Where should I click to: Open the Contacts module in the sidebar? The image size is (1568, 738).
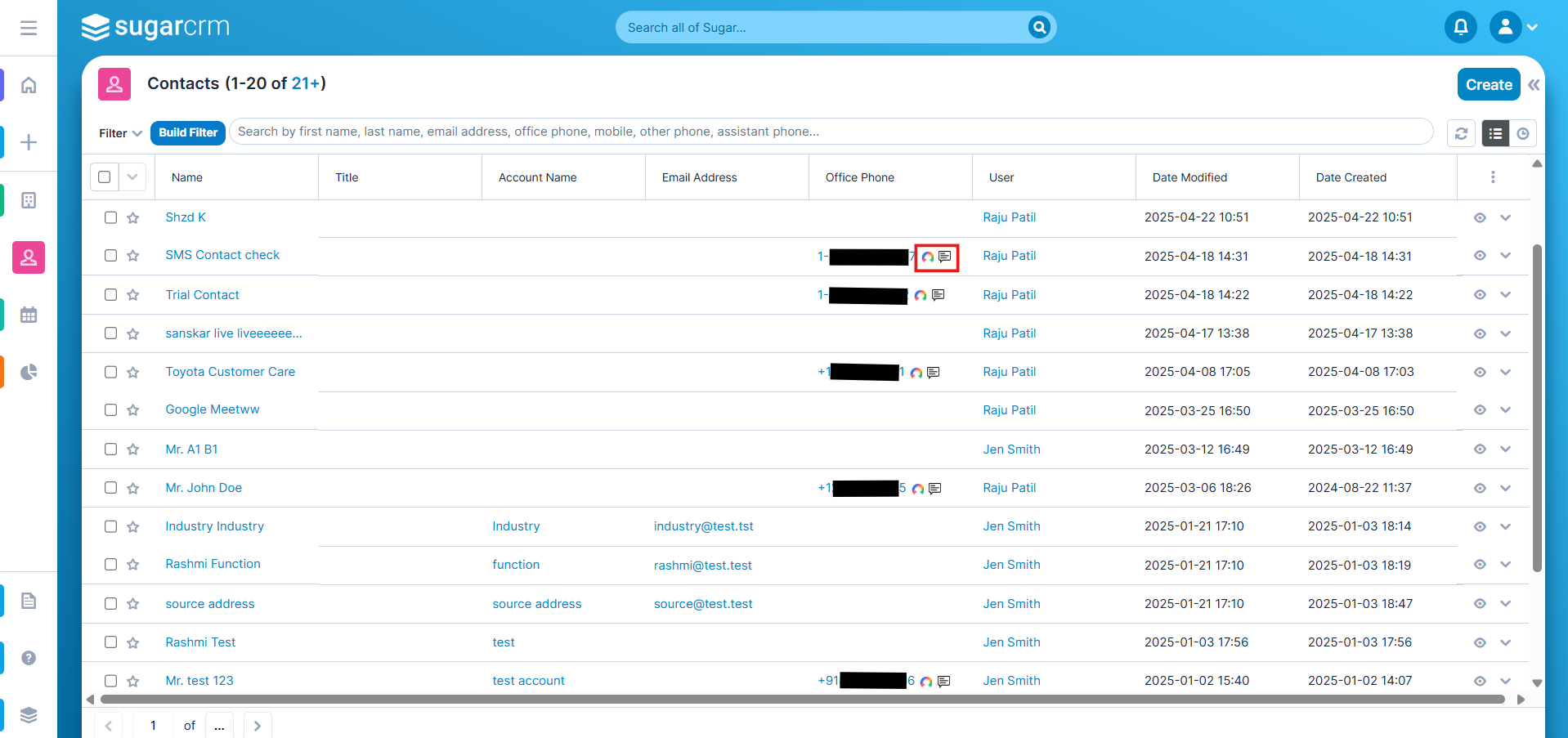pos(29,257)
